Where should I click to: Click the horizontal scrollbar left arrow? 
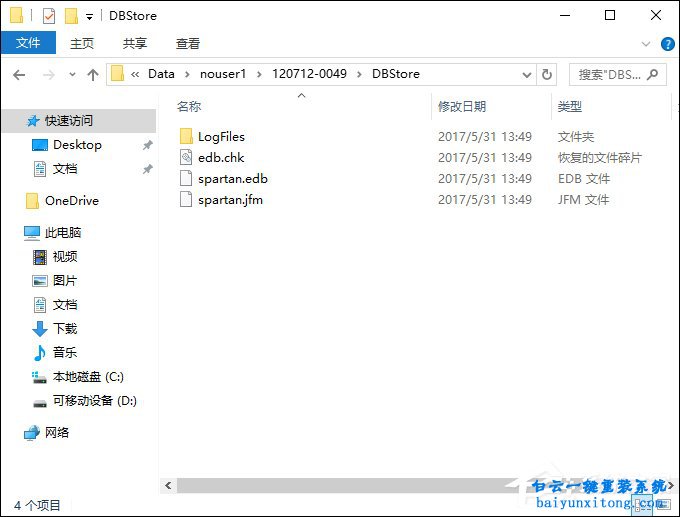[x=168, y=486]
